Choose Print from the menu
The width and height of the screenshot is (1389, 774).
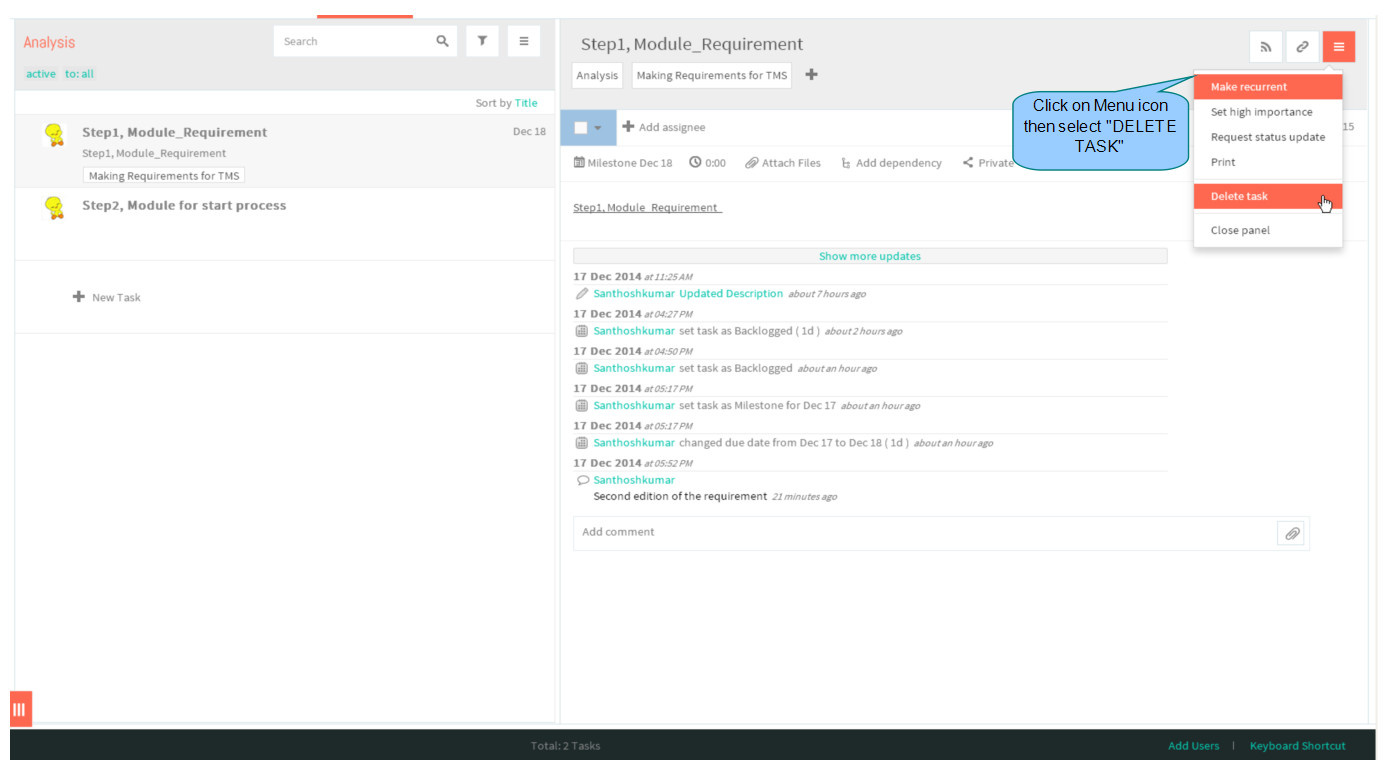point(1267,162)
